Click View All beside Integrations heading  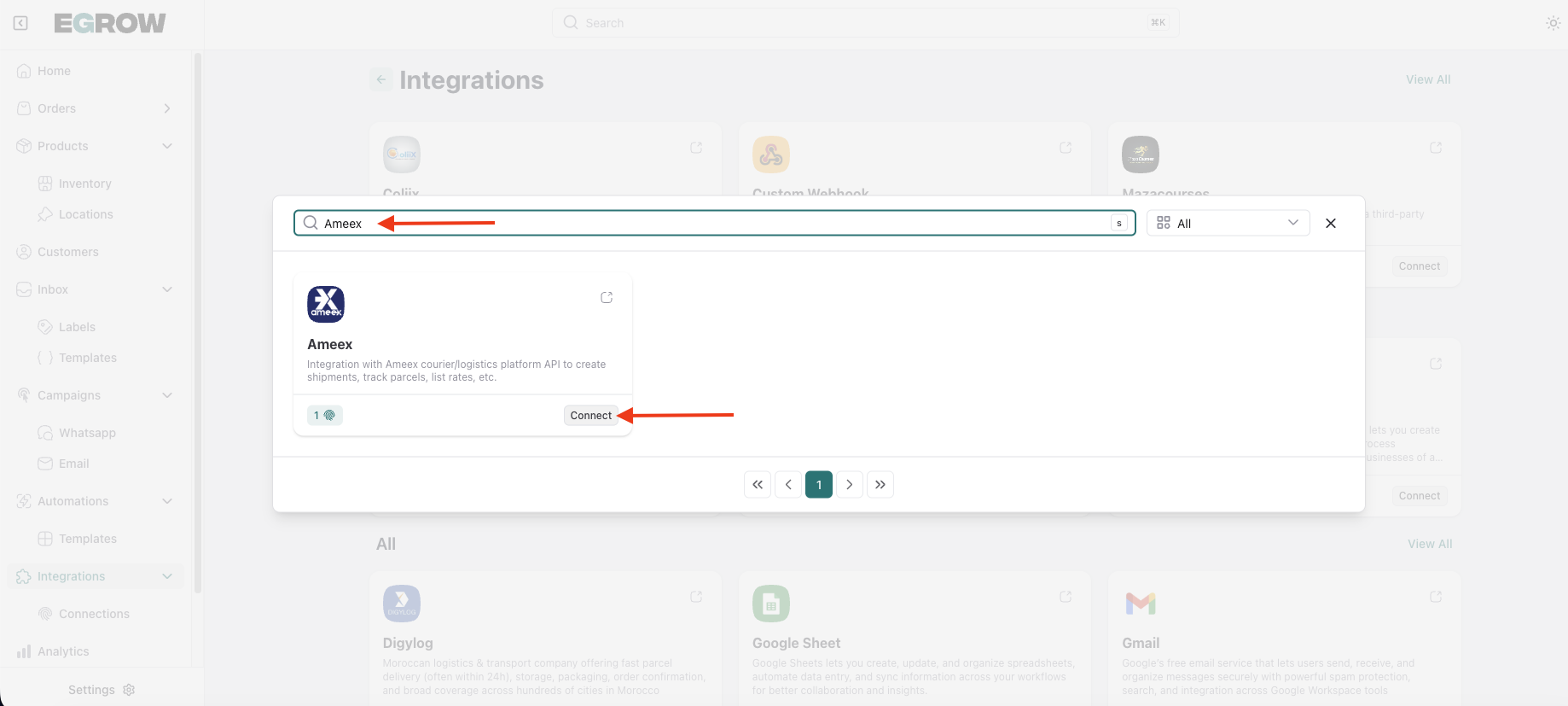pos(1428,79)
